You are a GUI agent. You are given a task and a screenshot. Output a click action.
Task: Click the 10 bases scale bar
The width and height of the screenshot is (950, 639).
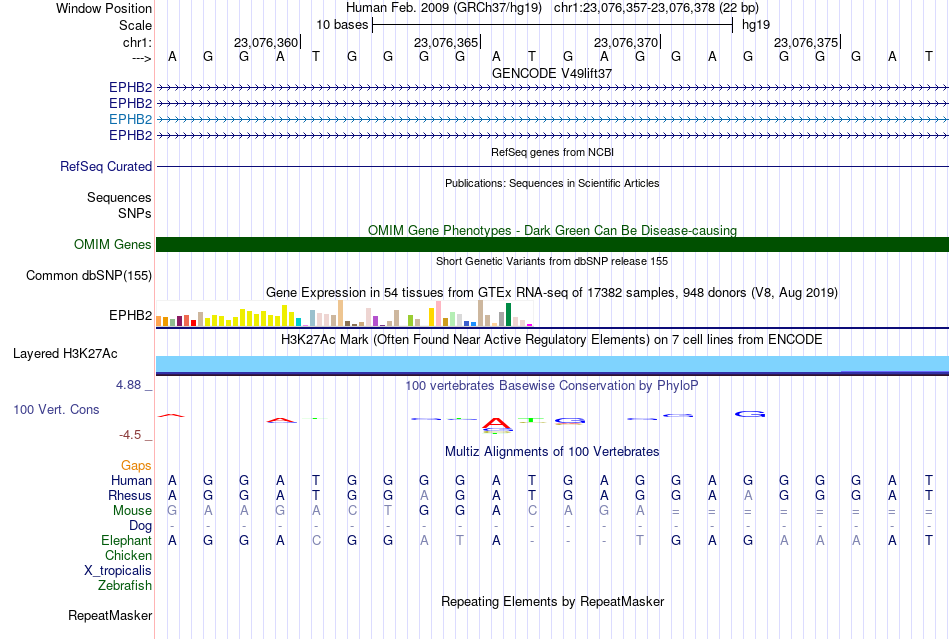(552, 25)
